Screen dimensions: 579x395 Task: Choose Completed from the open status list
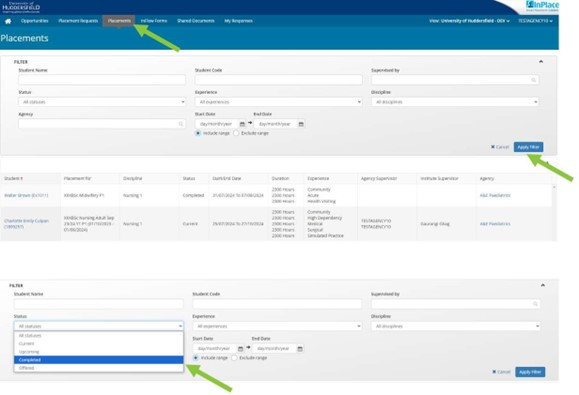pyautogui.click(x=99, y=360)
